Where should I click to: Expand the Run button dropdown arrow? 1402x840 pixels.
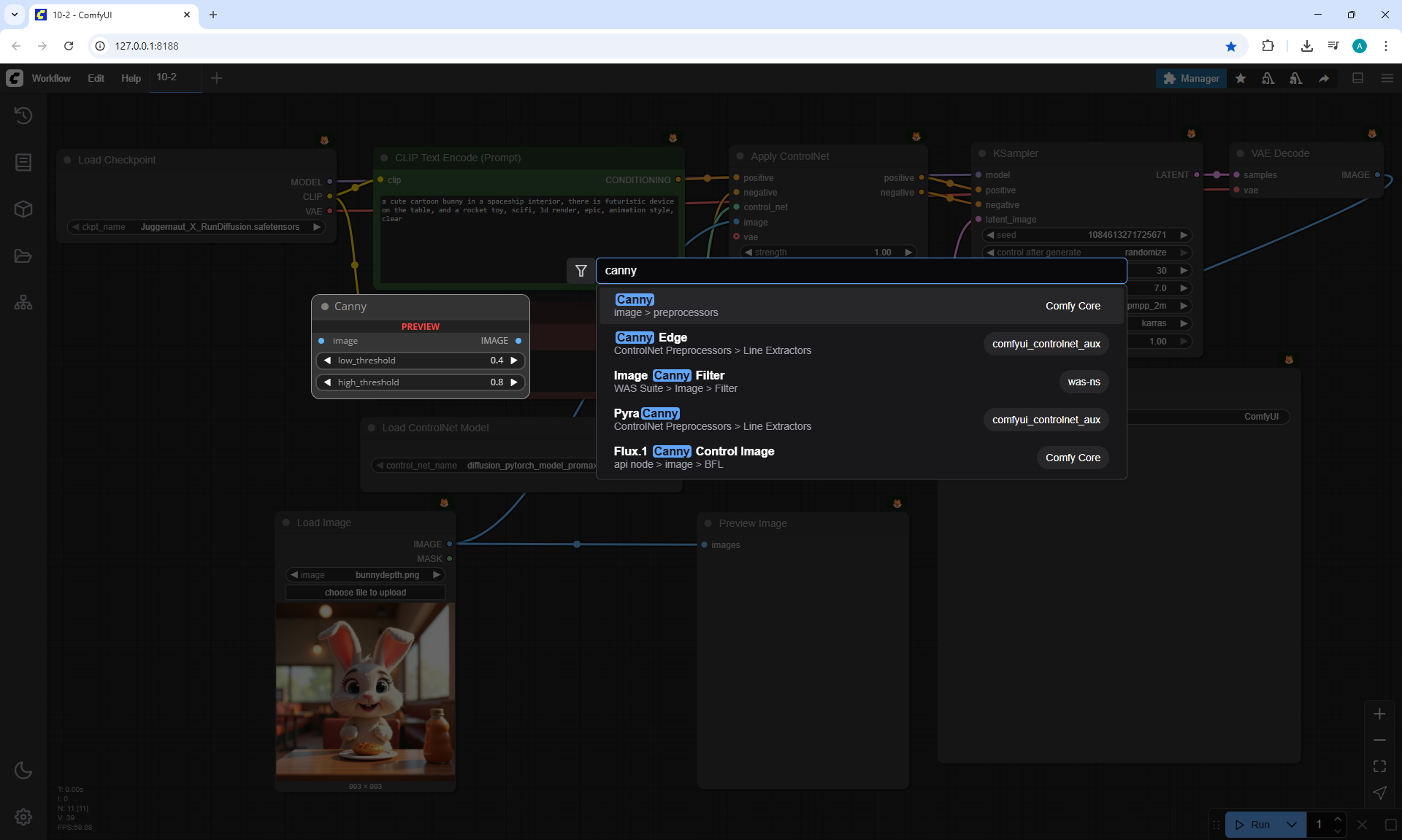pyautogui.click(x=1292, y=825)
